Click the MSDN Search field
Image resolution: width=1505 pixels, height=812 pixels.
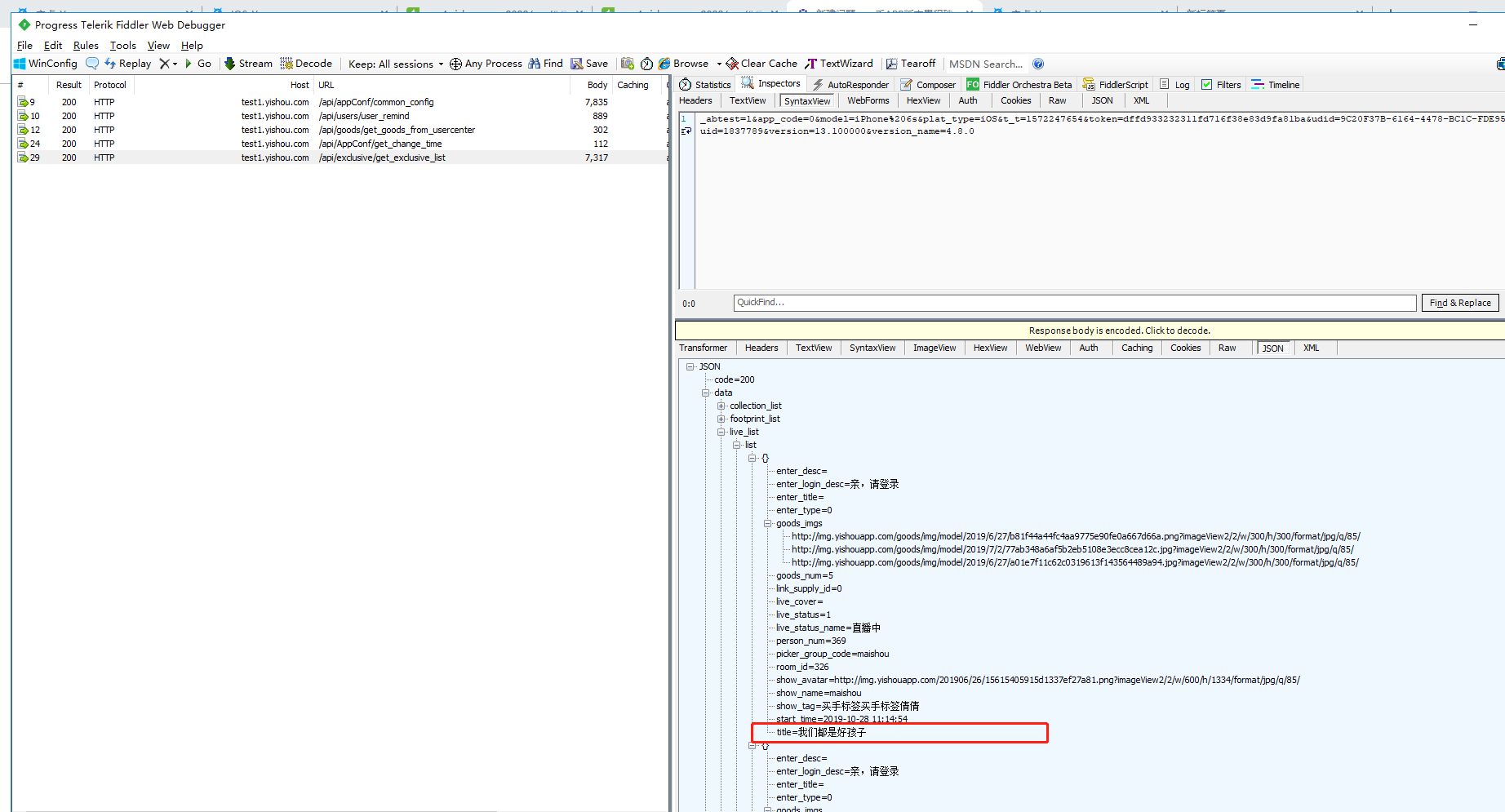pos(986,64)
